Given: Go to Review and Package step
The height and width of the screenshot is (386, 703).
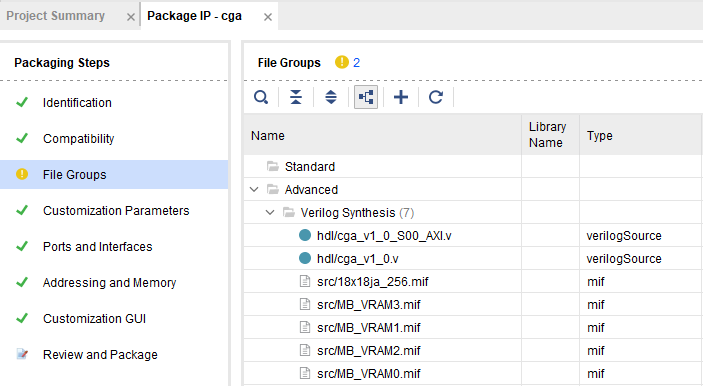Looking at the screenshot, I should coord(100,355).
